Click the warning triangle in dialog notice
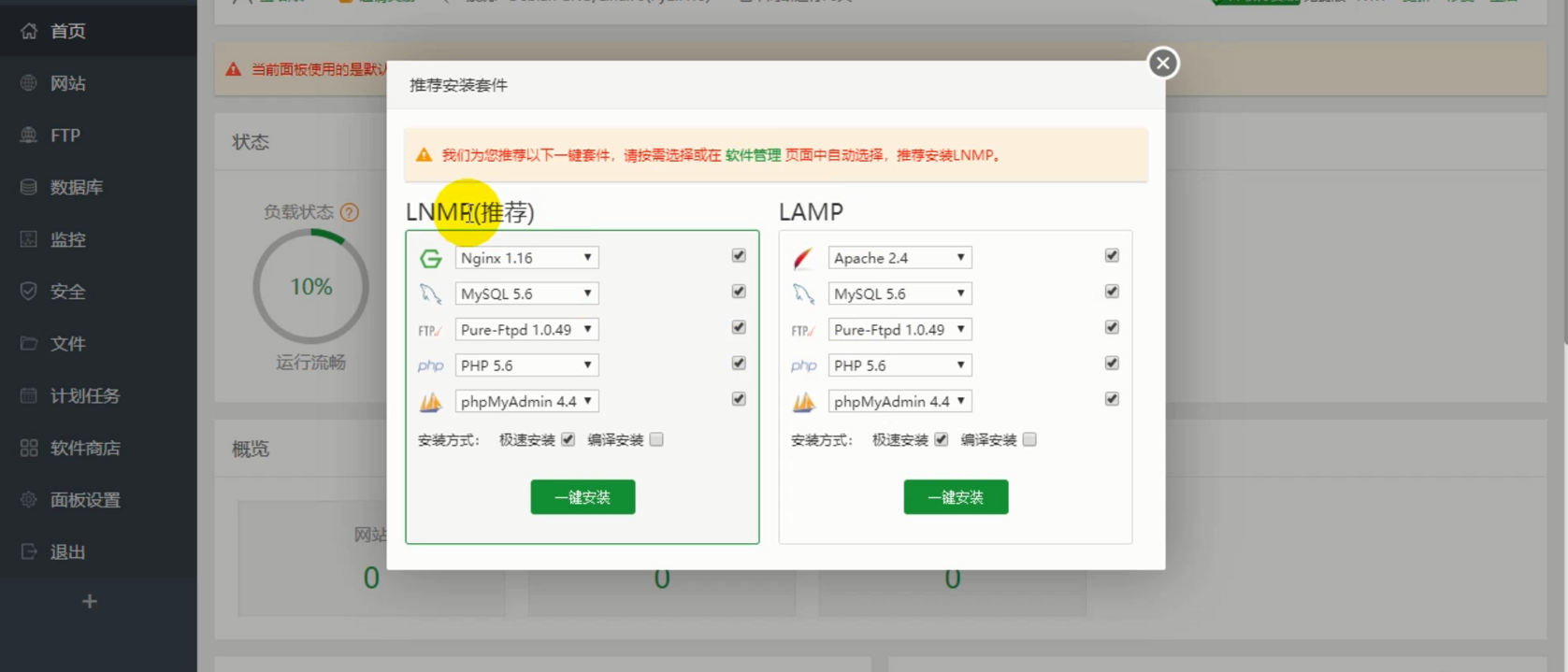Screen dimensions: 1568x672 point(424,155)
